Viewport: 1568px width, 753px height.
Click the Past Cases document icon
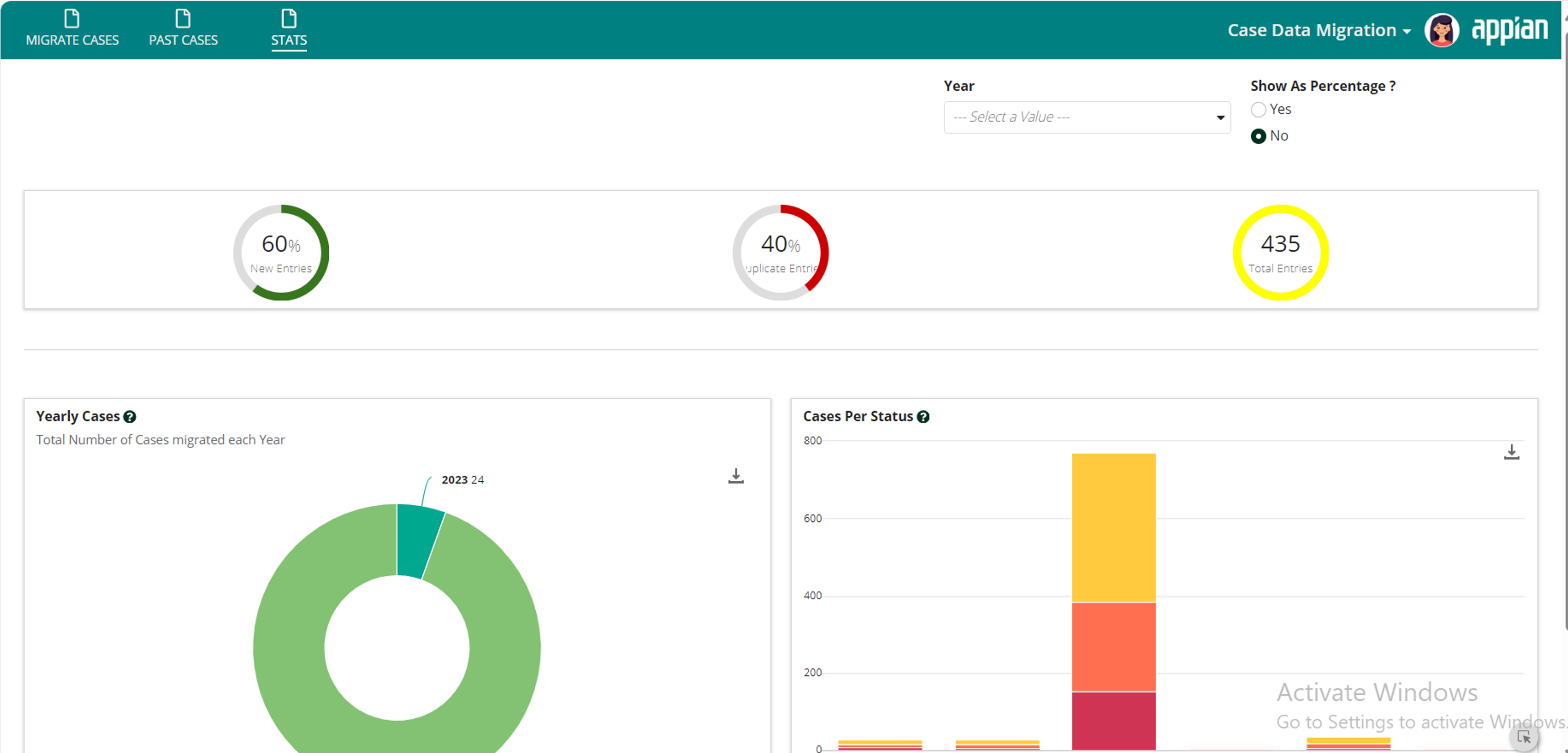[183, 18]
